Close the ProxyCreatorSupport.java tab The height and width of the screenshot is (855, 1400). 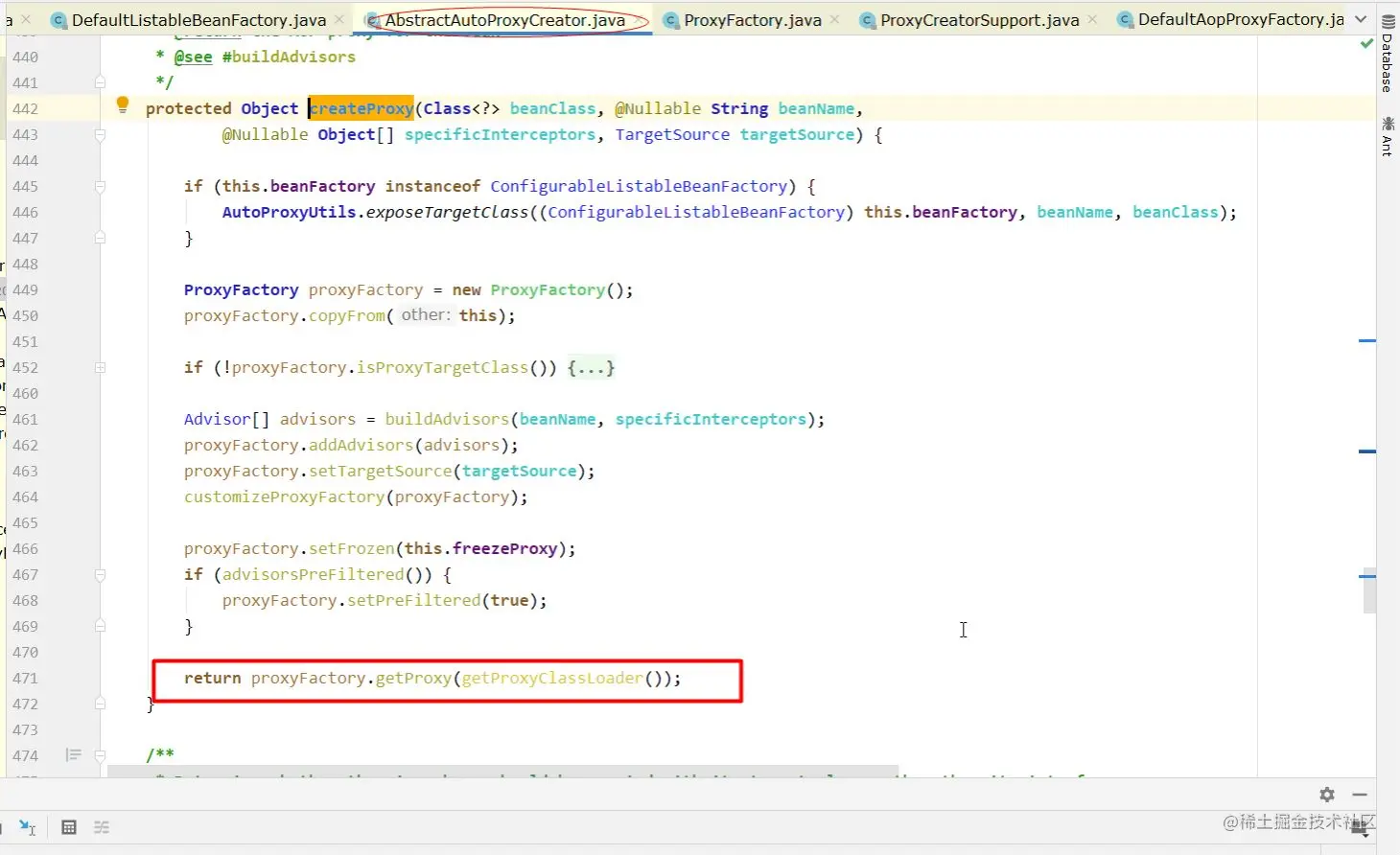pos(1092,19)
